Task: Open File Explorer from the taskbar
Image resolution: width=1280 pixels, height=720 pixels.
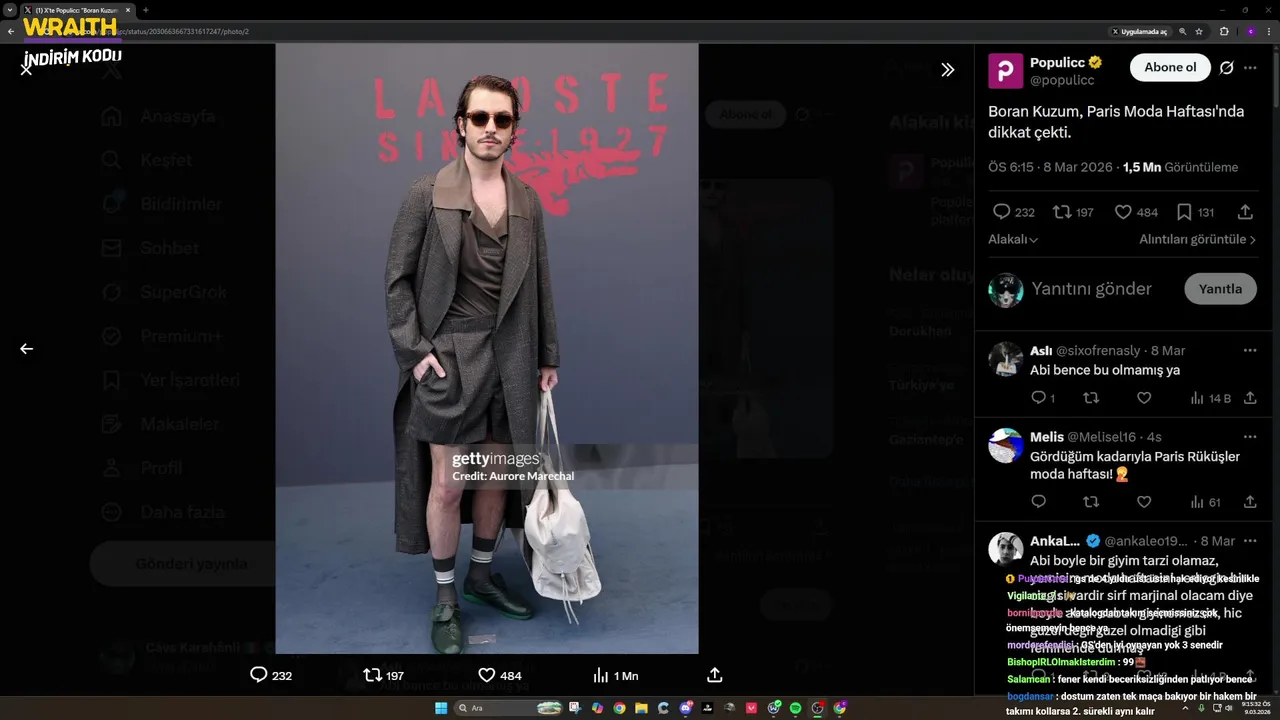Action: click(641, 708)
